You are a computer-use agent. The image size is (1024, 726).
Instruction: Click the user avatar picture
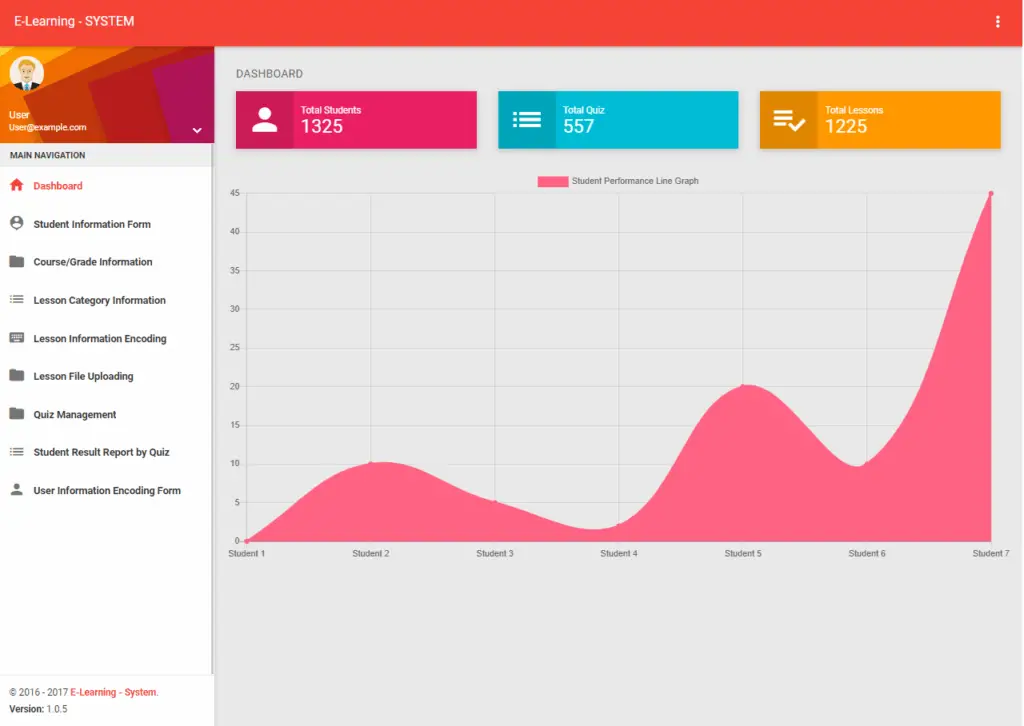(x=26, y=73)
